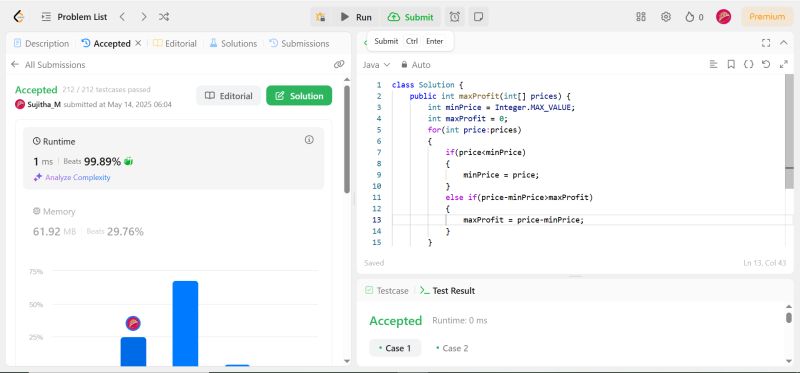Click the debugger icon beside Run

click(320, 17)
